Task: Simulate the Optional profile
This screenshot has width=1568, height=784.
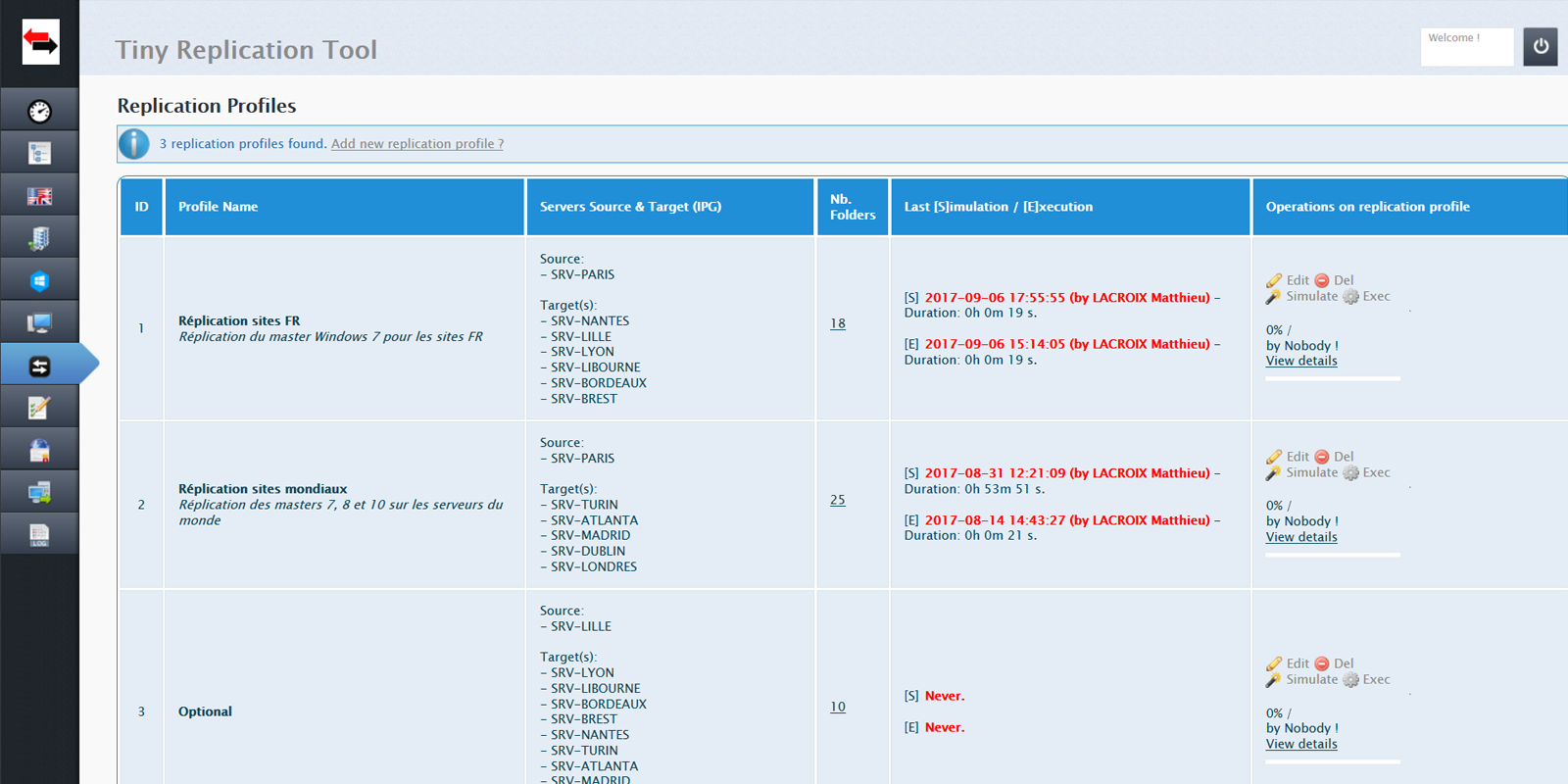Action: (1301, 679)
